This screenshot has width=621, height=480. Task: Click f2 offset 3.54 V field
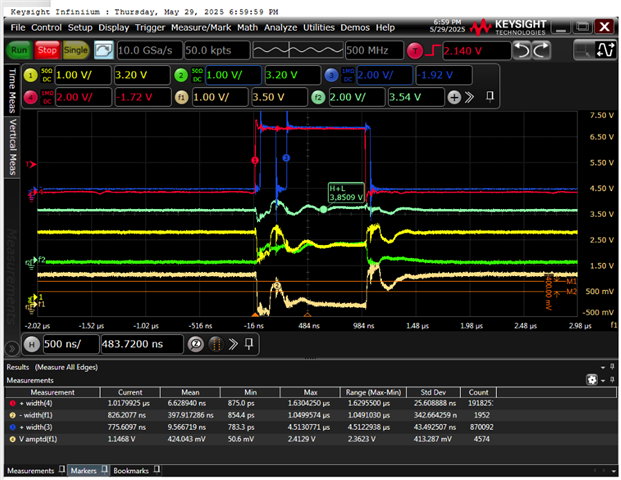coord(416,97)
